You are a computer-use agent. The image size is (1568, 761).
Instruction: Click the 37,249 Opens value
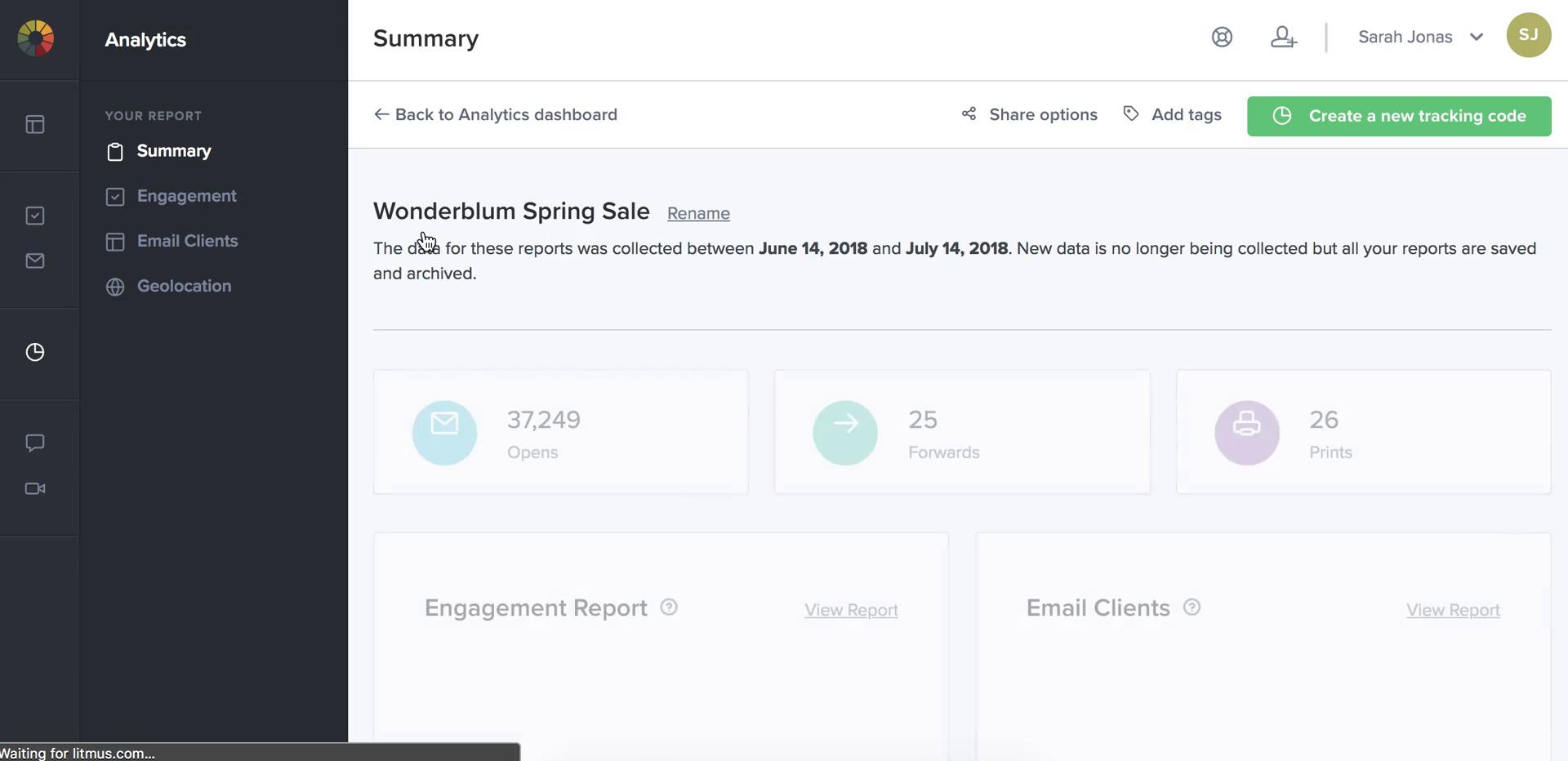coord(544,420)
